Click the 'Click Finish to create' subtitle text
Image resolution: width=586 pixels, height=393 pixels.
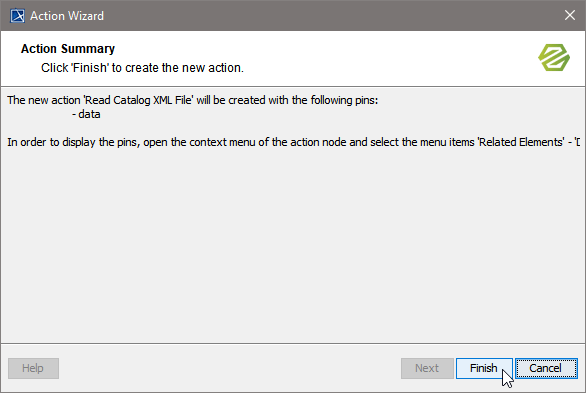[142, 68]
